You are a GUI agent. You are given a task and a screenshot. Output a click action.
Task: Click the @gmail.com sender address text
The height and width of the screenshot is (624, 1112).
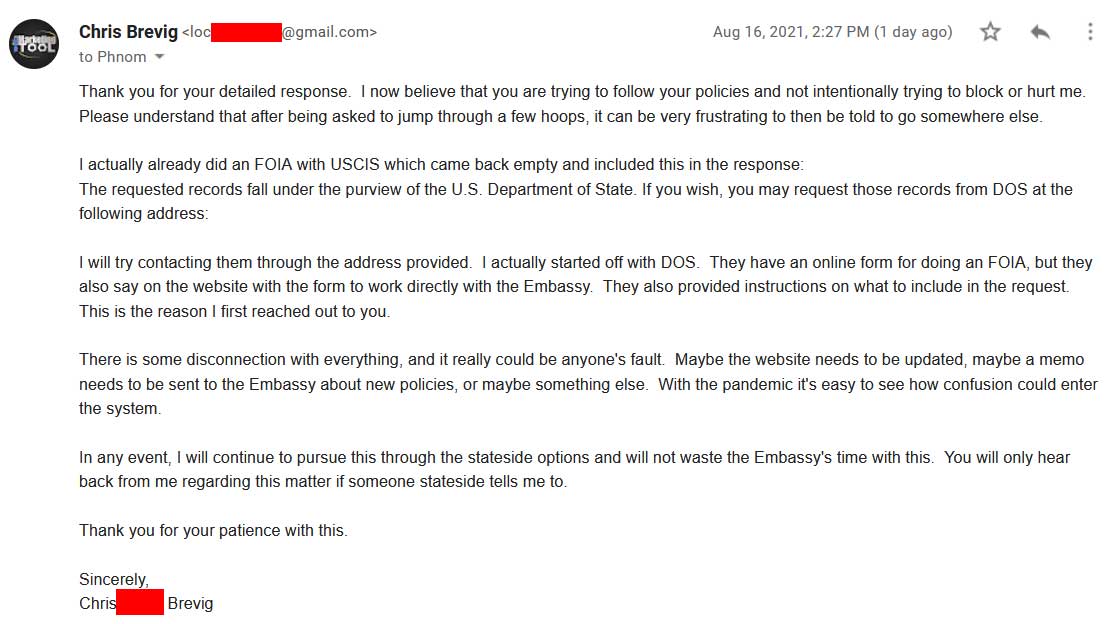(329, 32)
